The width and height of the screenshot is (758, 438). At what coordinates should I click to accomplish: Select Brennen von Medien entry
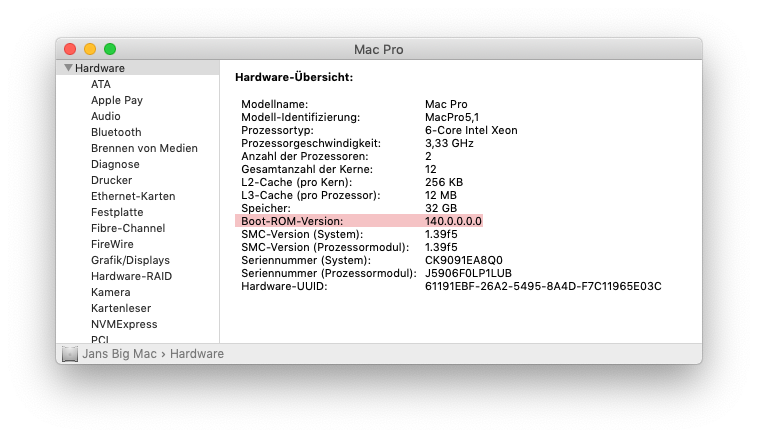coord(144,148)
